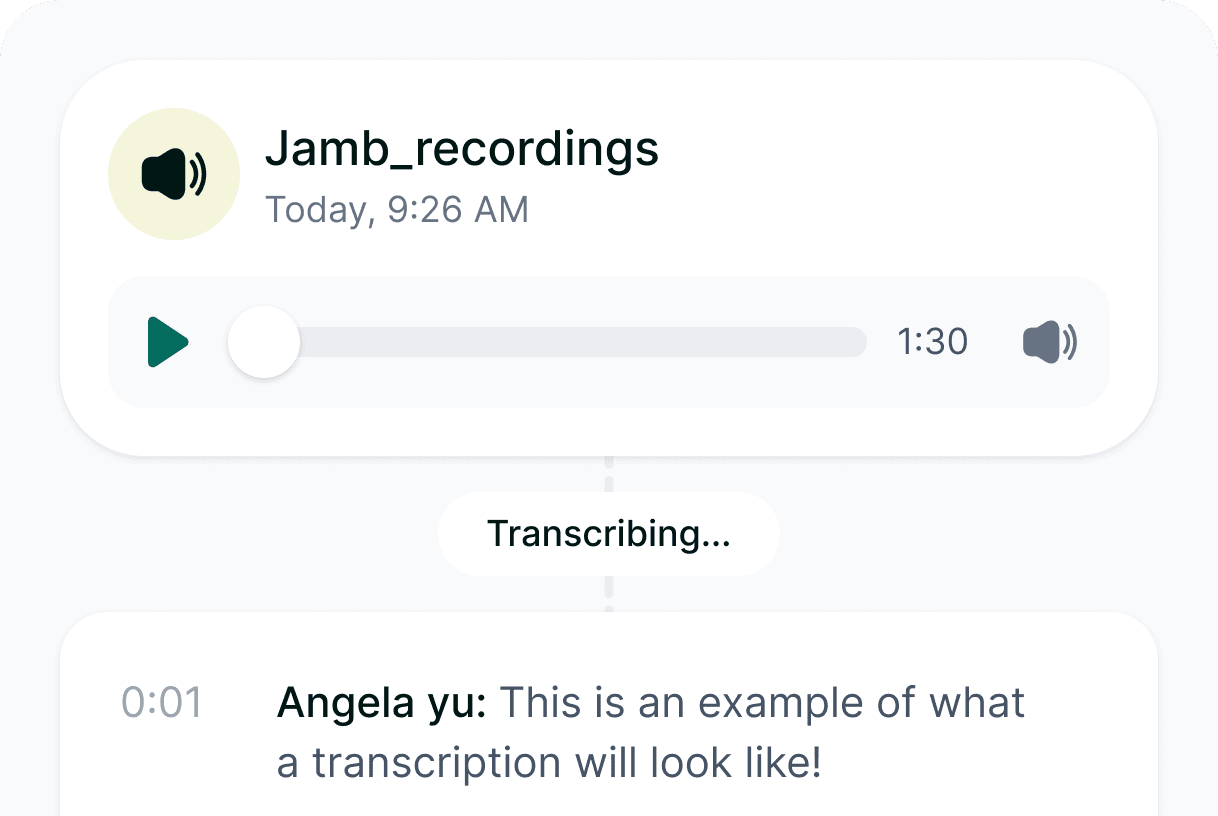Select the Angela yu speaker name

382,704
